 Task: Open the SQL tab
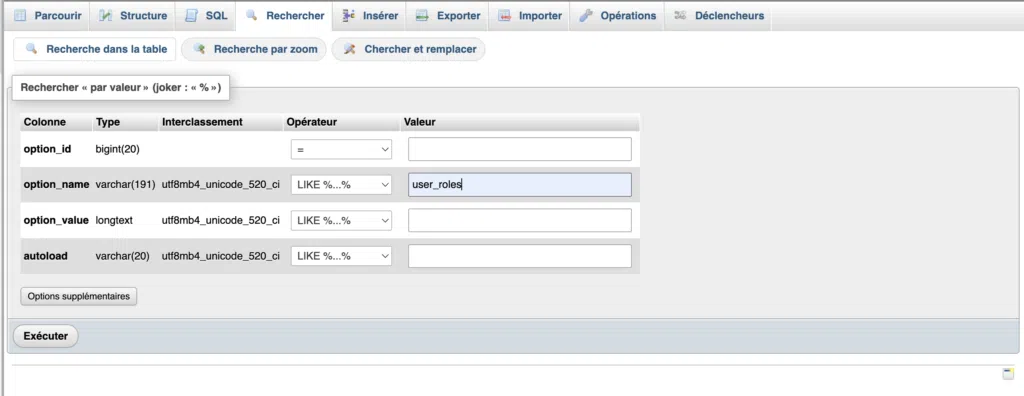206,16
